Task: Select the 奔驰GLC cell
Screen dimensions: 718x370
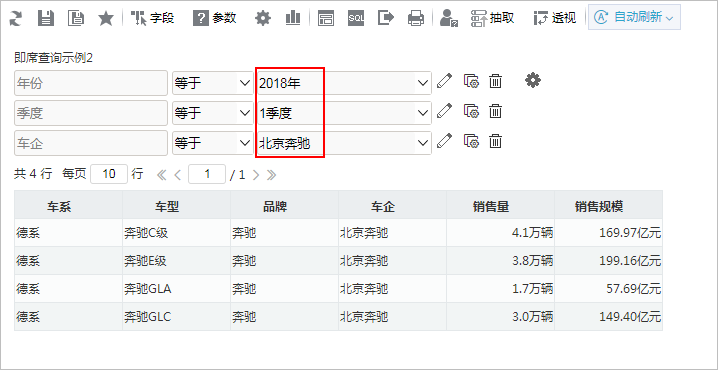Action: pos(176,317)
